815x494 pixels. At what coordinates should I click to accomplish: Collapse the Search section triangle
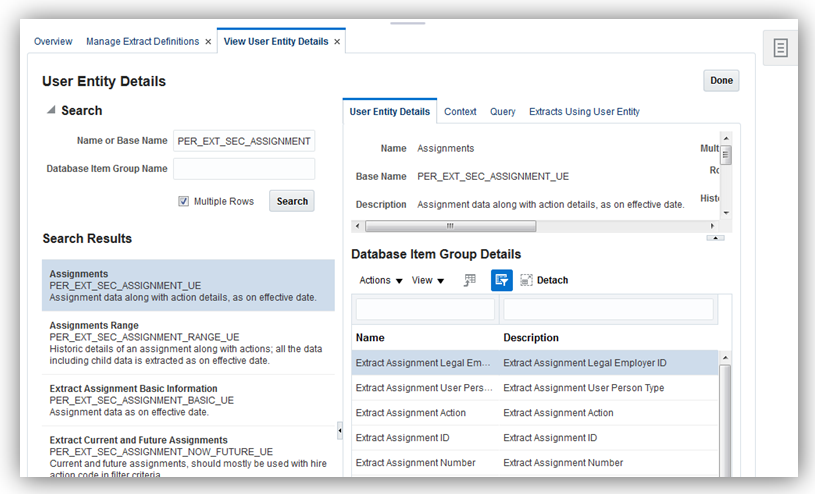click(51, 110)
